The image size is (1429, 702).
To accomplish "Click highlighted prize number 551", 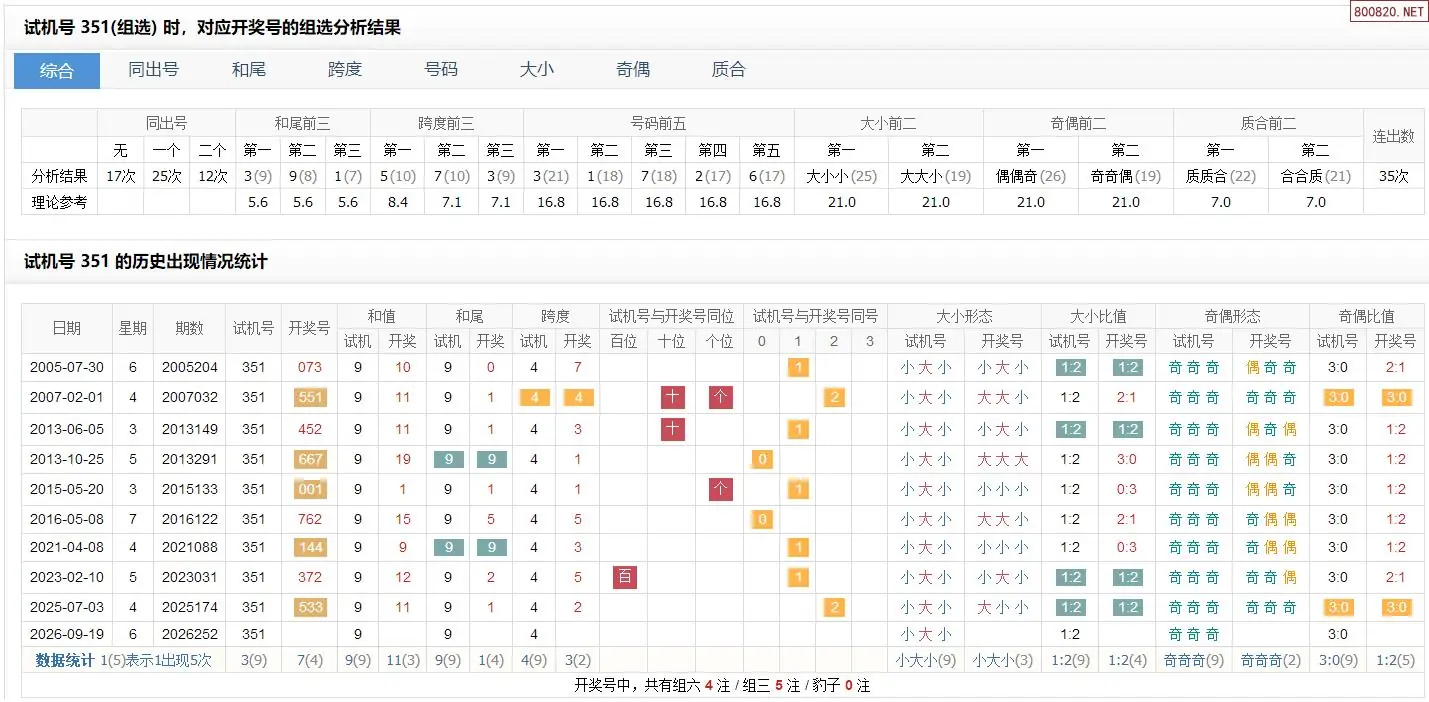I will point(310,397).
